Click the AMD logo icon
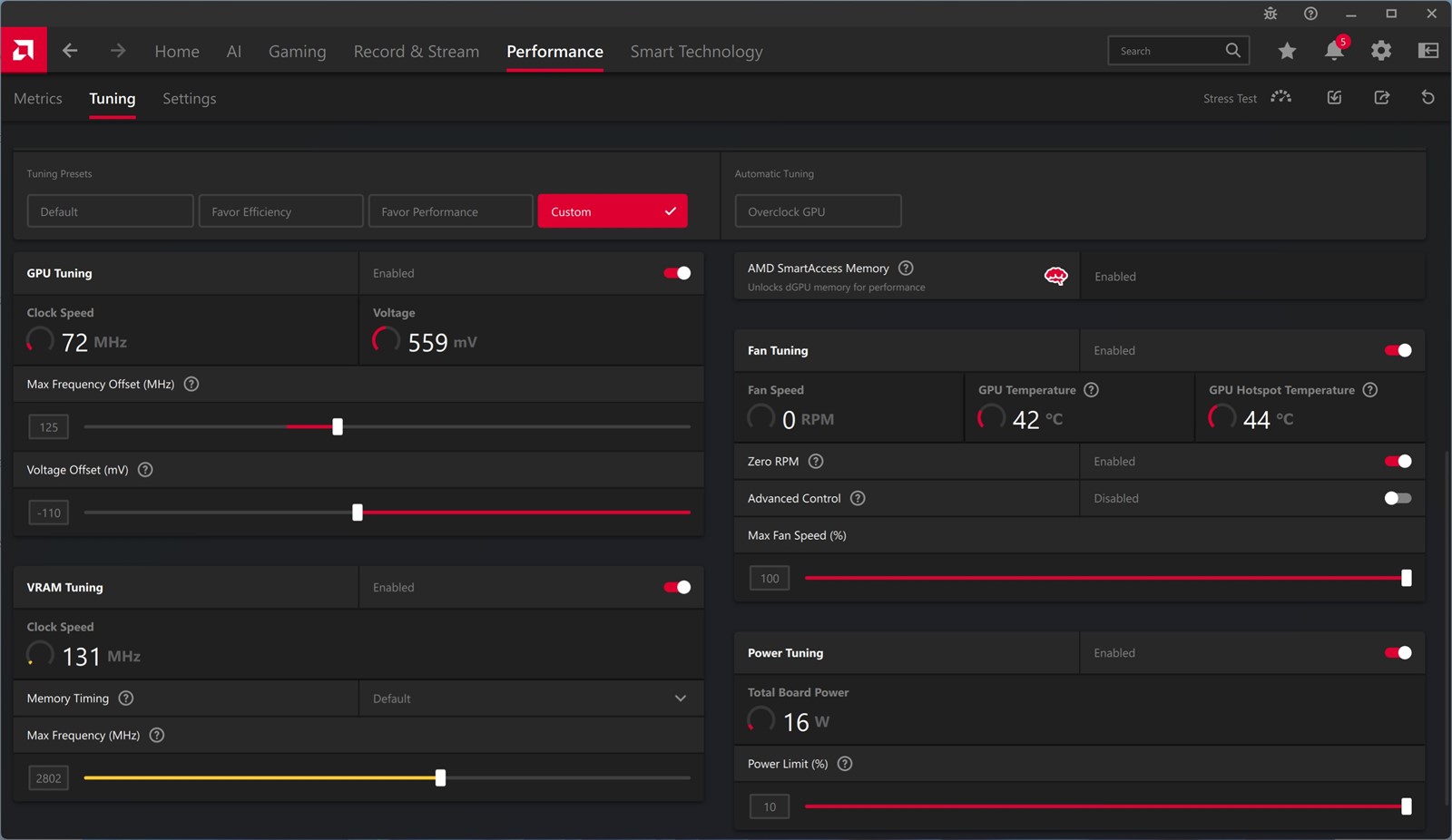 click(24, 50)
